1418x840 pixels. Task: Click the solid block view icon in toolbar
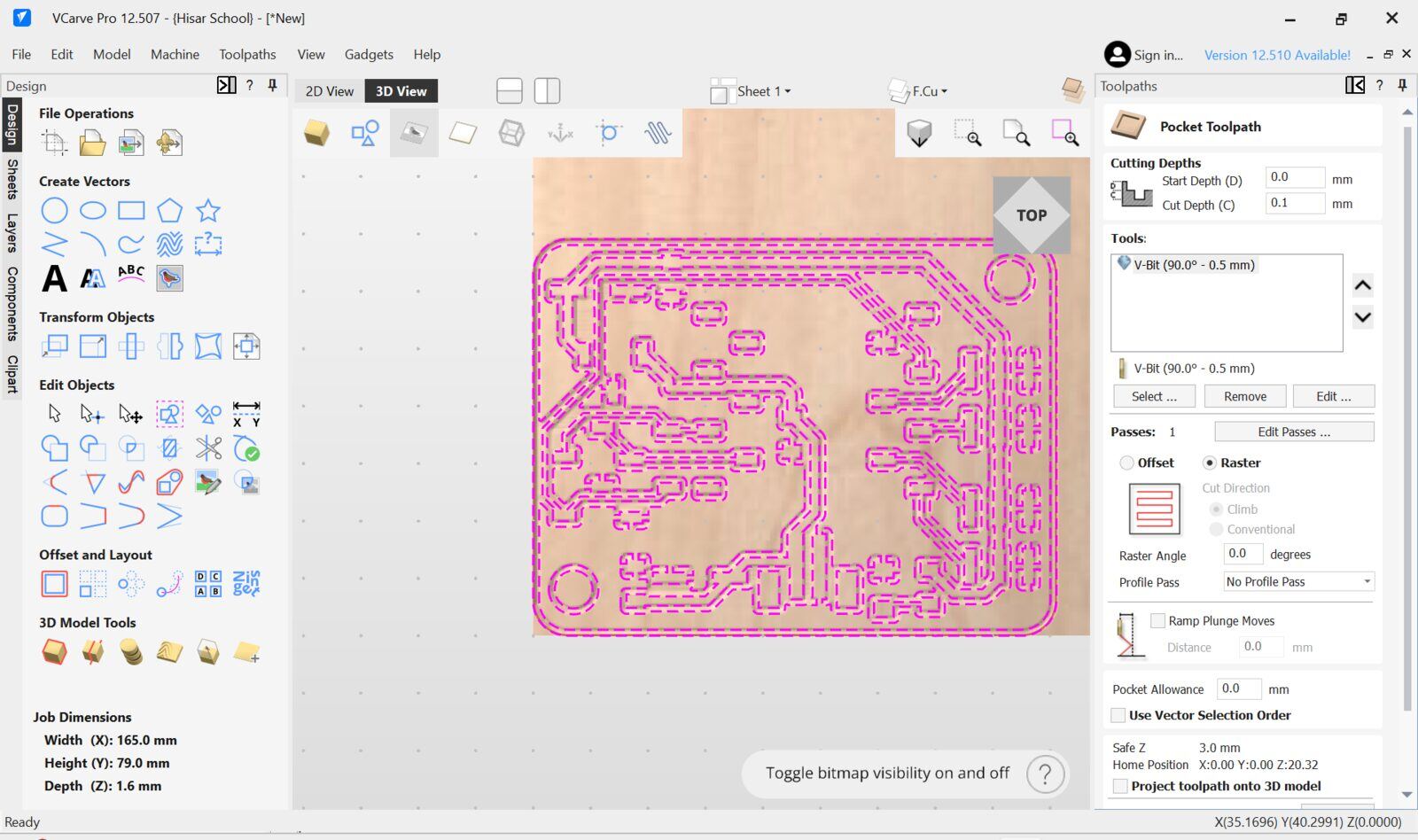click(316, 133)
